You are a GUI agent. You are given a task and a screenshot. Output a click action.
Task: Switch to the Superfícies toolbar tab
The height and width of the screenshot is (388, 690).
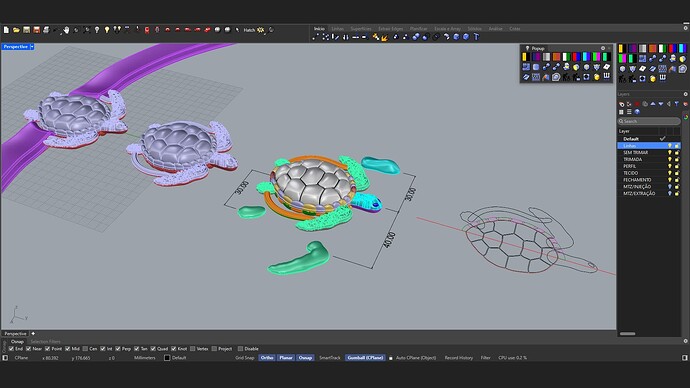click(361, 29)
